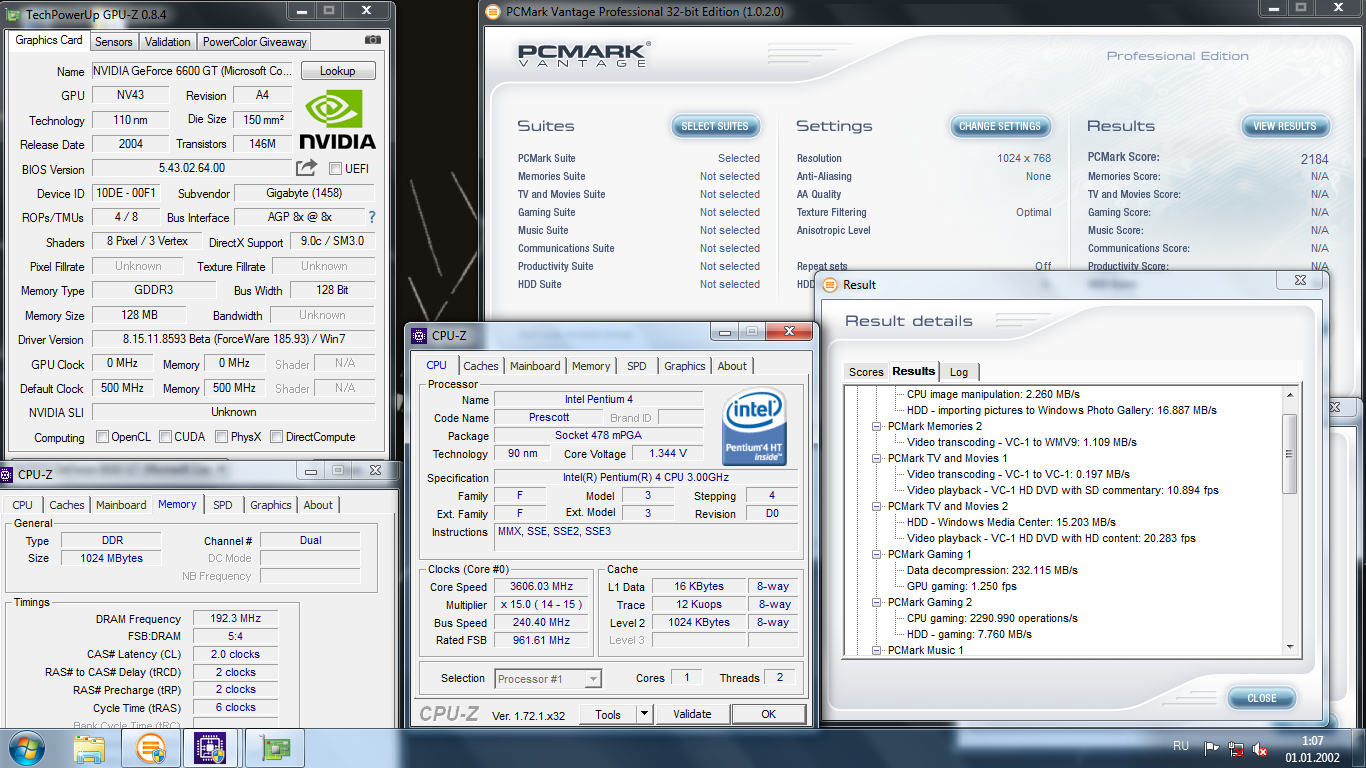Toggle the UEFI checkbox in GPU-Z
This screenshot has height=768, width=1366.
(335, 169)
